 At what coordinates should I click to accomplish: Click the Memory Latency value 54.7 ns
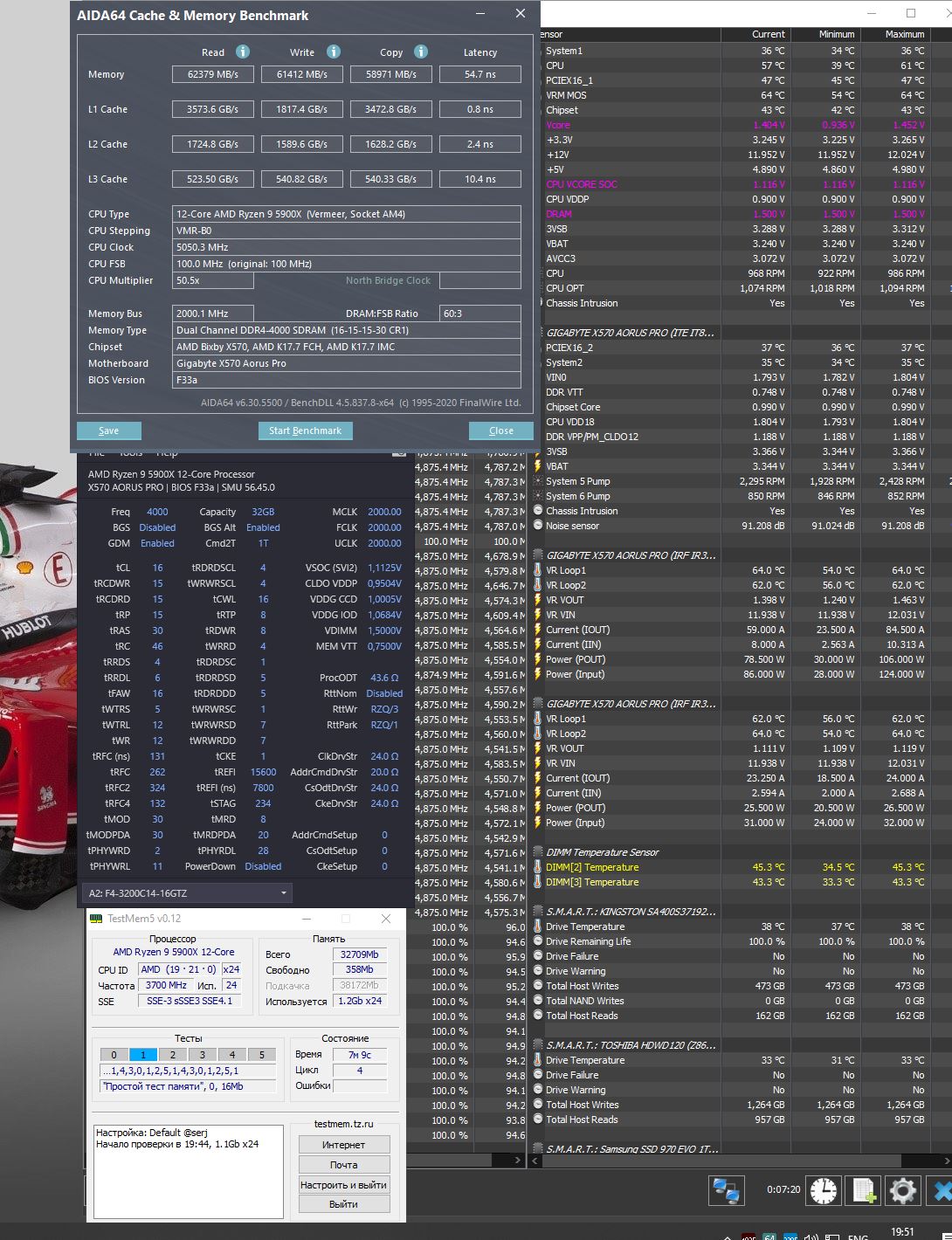479,74
